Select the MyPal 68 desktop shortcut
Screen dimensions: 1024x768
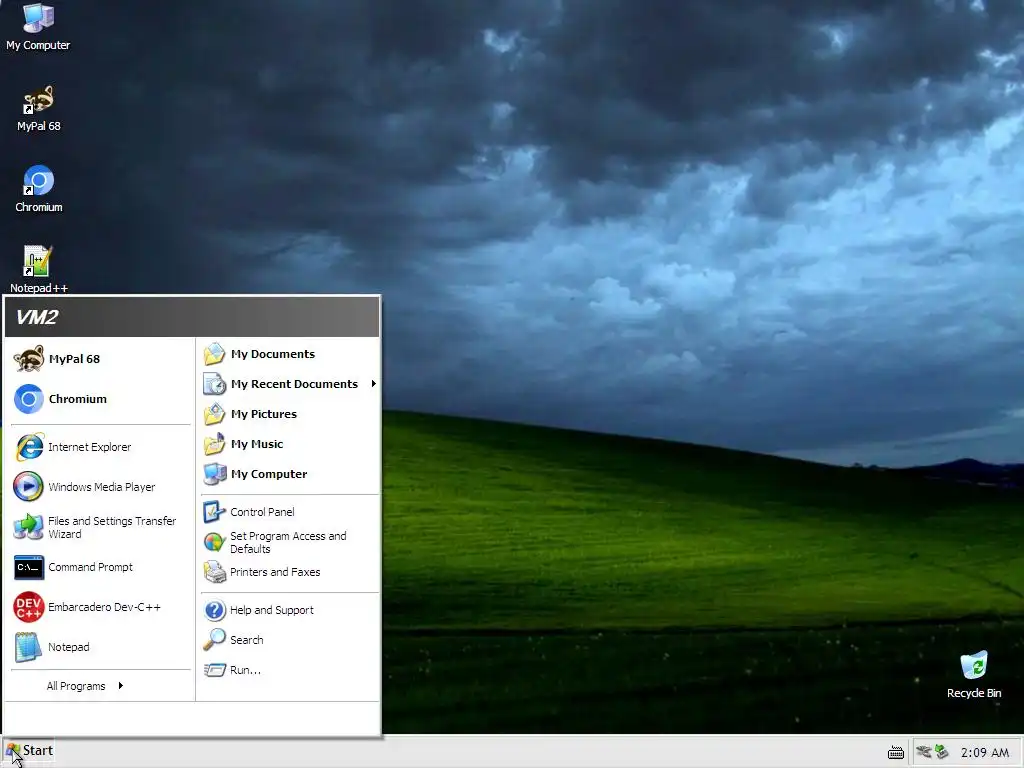[39, 108]
